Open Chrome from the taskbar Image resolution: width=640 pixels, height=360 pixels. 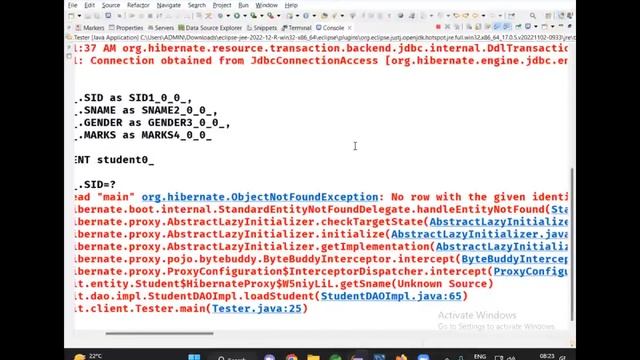291,358
